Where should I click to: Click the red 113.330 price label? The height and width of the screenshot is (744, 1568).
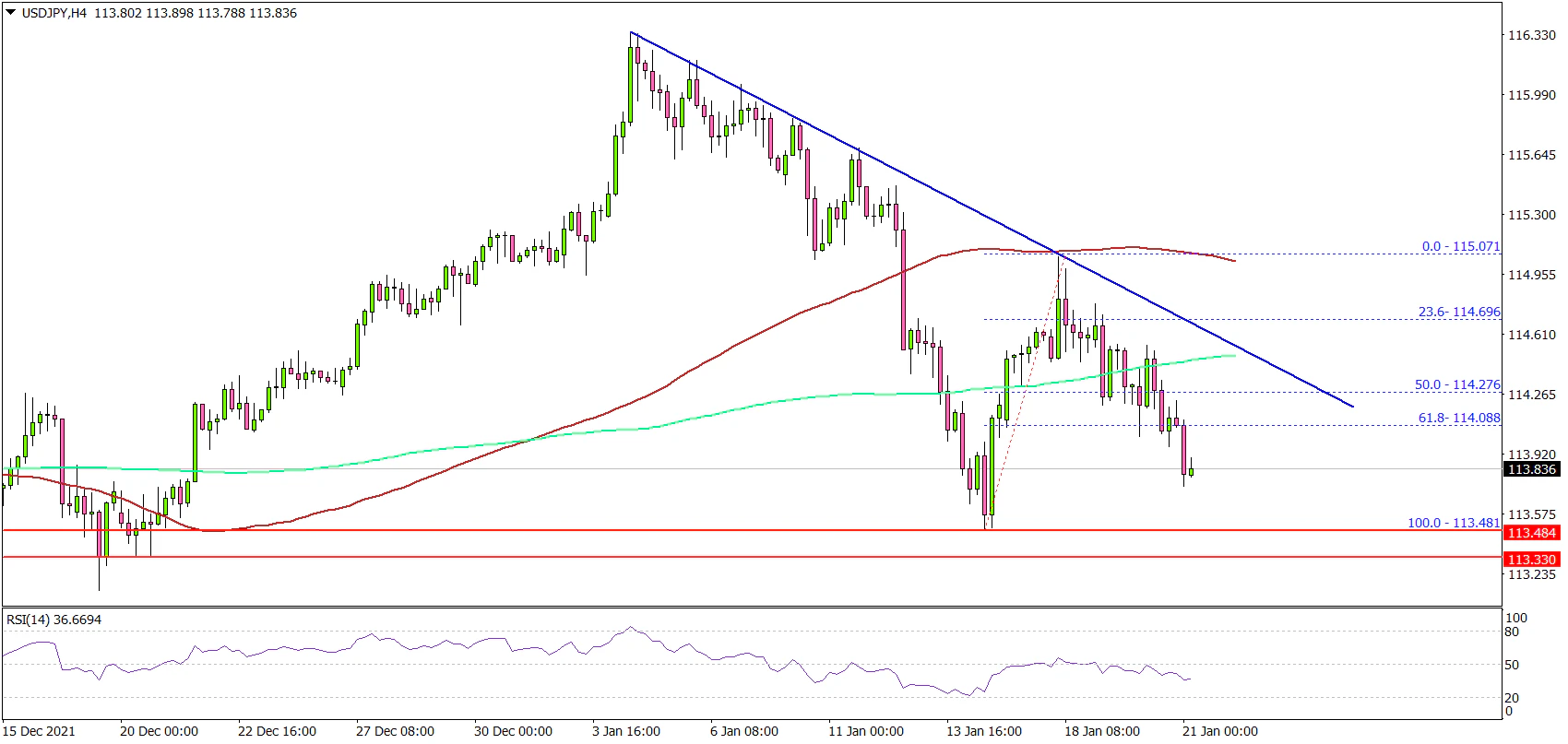pyautogui.click(x=1531, y=559)
